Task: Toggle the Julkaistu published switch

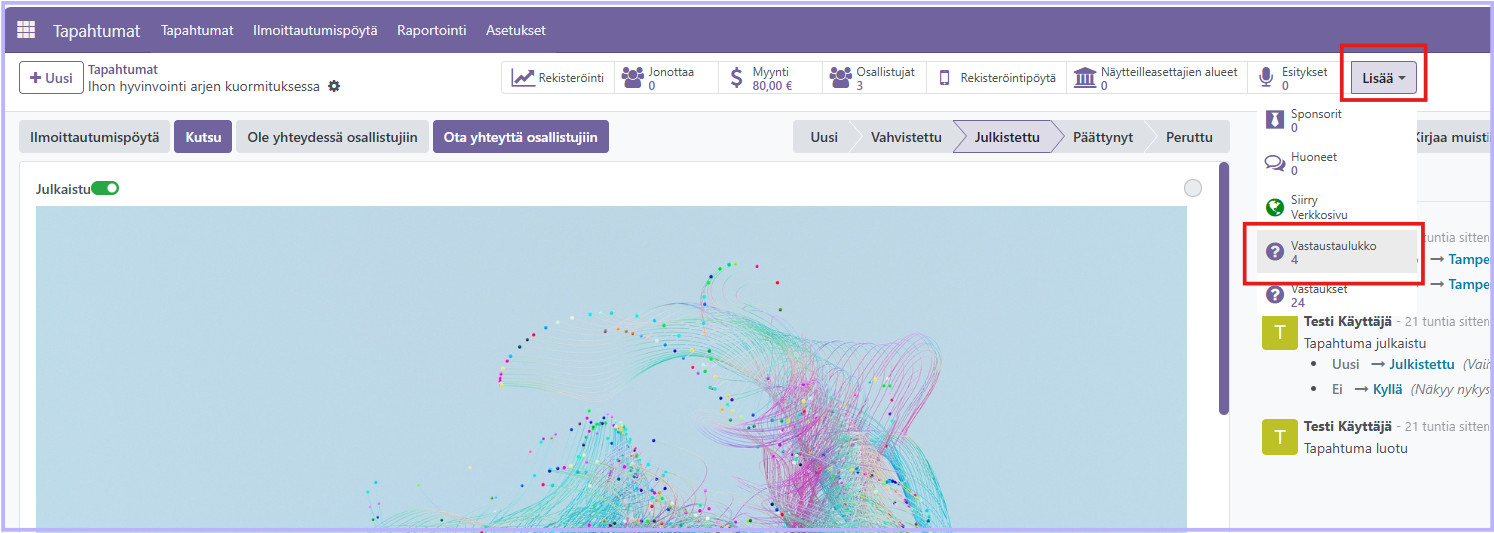Action: 105,188
